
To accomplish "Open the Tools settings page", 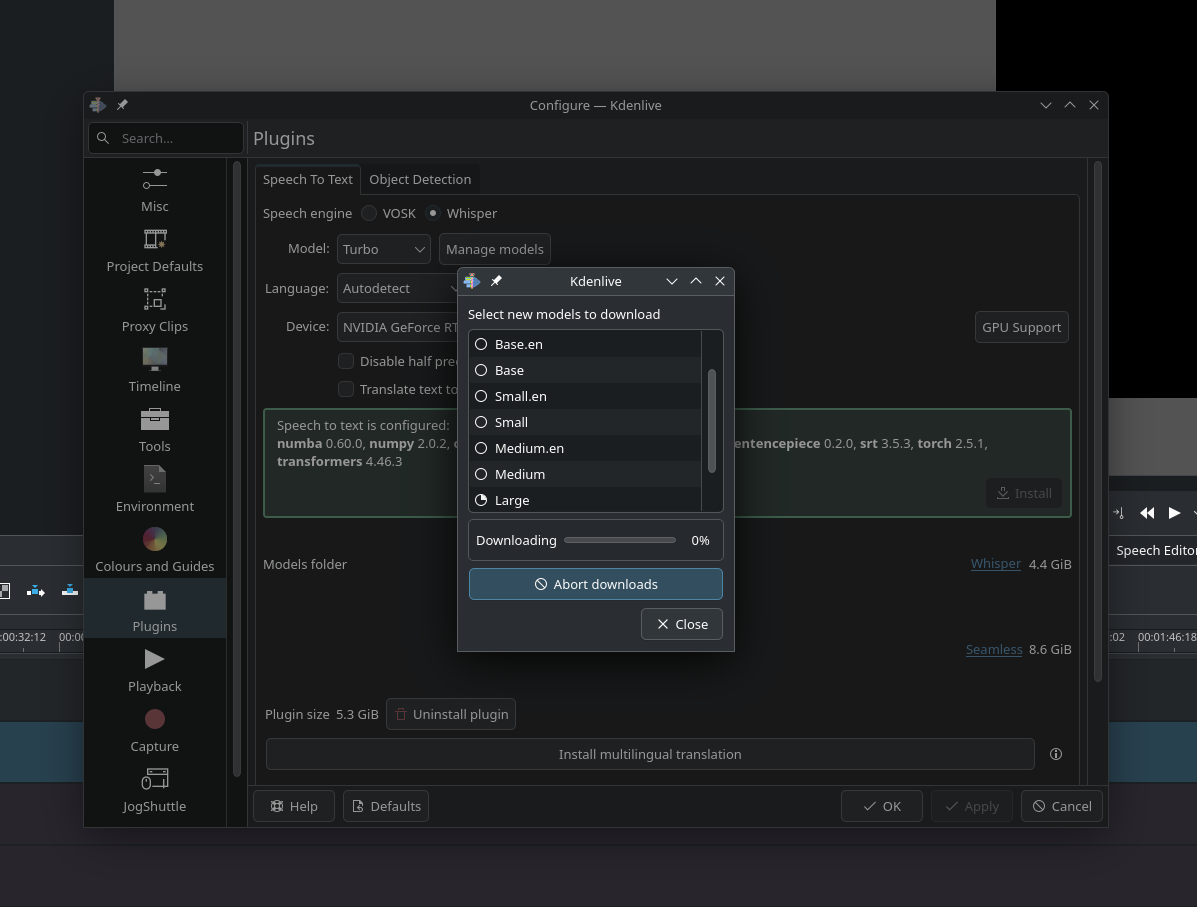I will (x=154, y=431).
